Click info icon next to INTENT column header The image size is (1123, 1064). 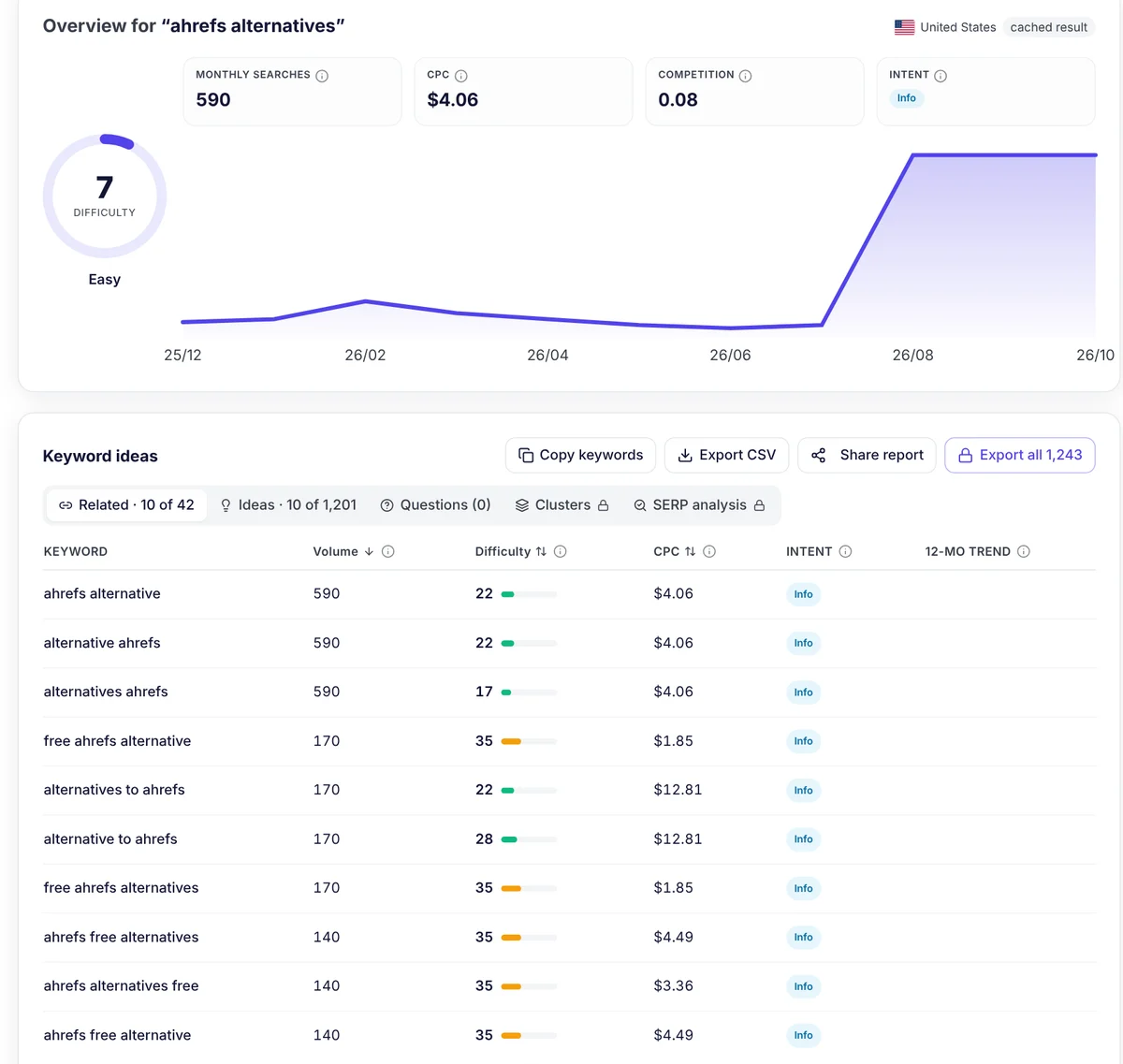point(845,551)
